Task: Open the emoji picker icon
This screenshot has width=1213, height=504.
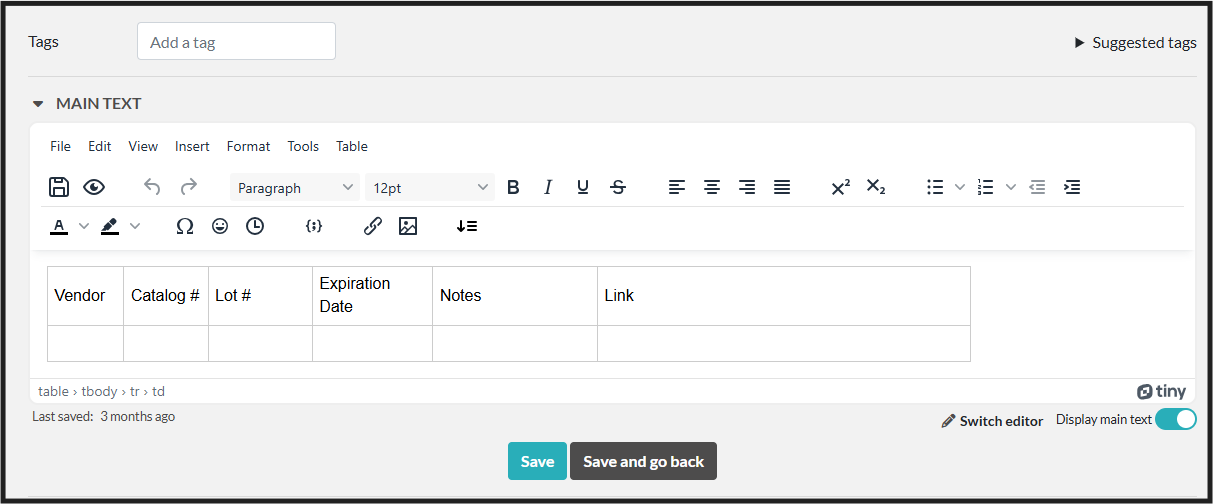Action: click(220, 227)
